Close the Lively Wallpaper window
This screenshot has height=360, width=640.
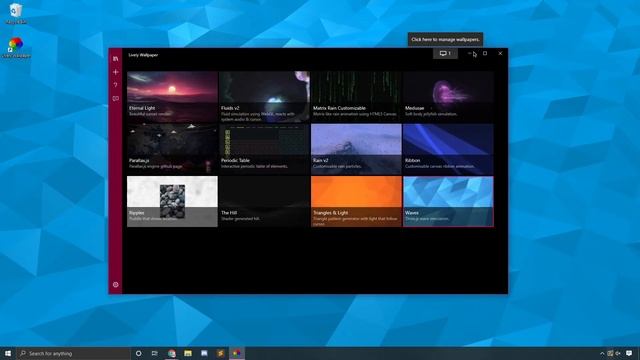(500, 53)
